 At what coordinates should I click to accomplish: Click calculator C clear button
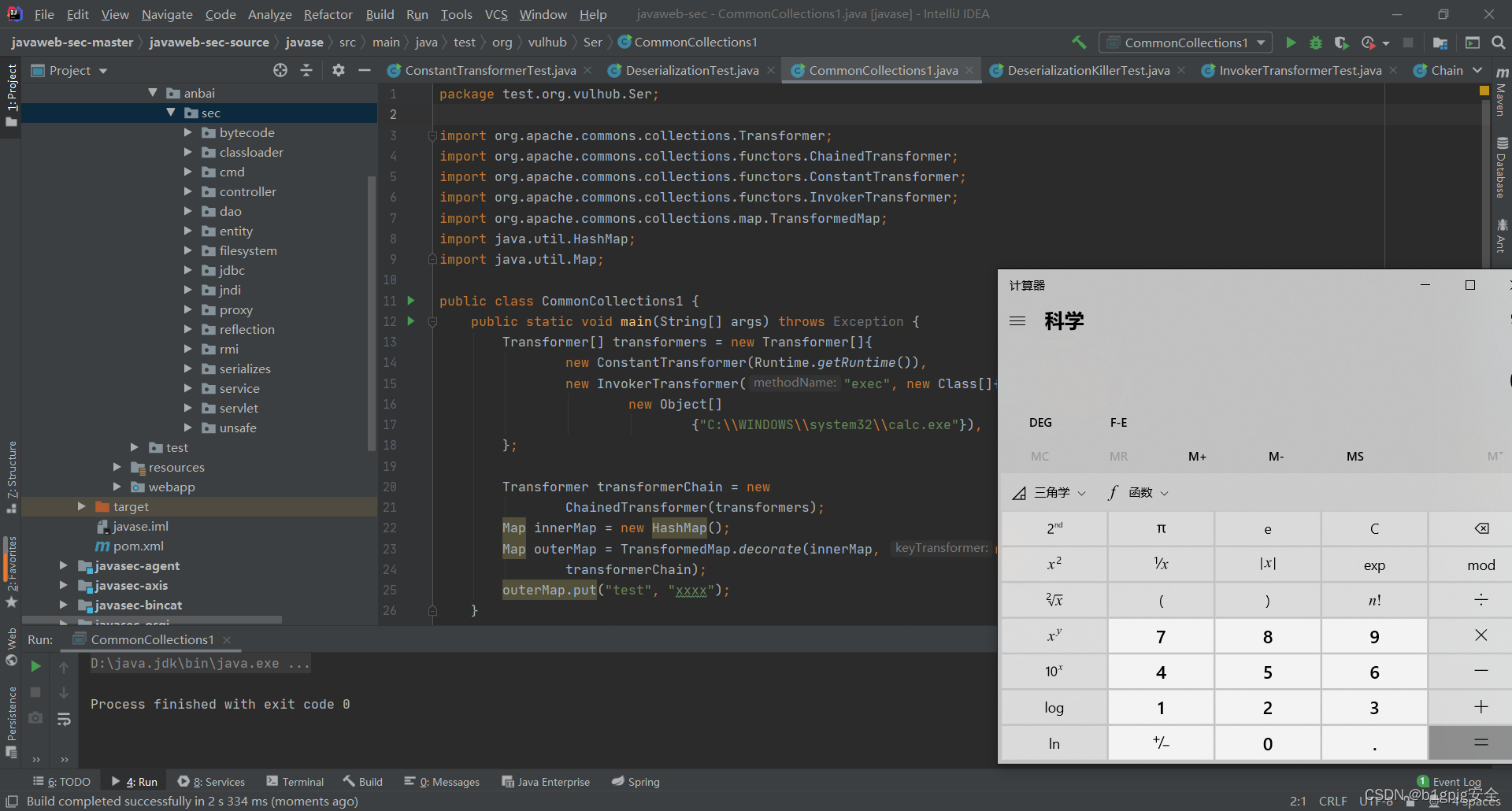pyautogui.click(x=1374, y=528)
